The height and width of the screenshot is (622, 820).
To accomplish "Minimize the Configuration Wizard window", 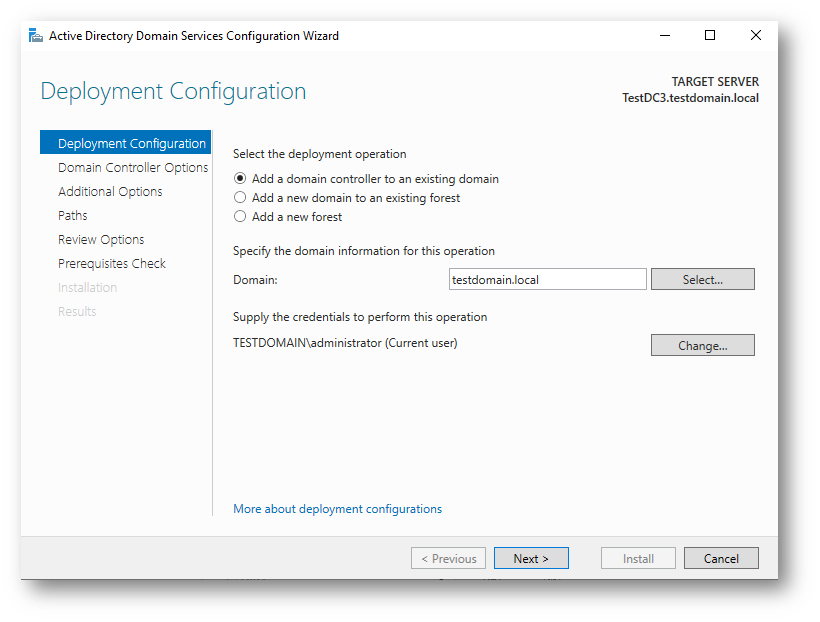I will pyautogui.click(x=664, y=35).
